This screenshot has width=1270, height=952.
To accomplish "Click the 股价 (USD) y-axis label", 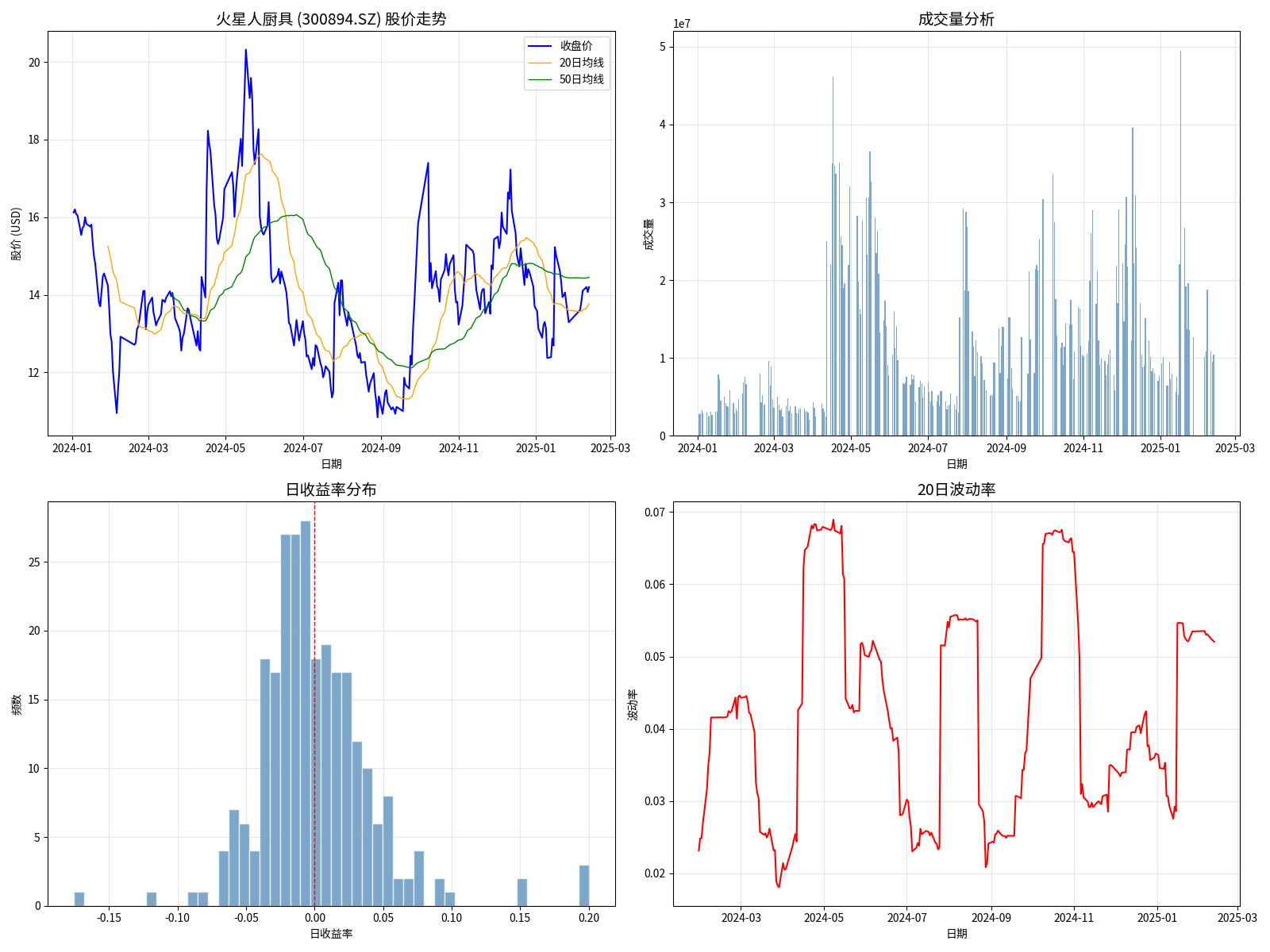I will (x=17, y=233).
